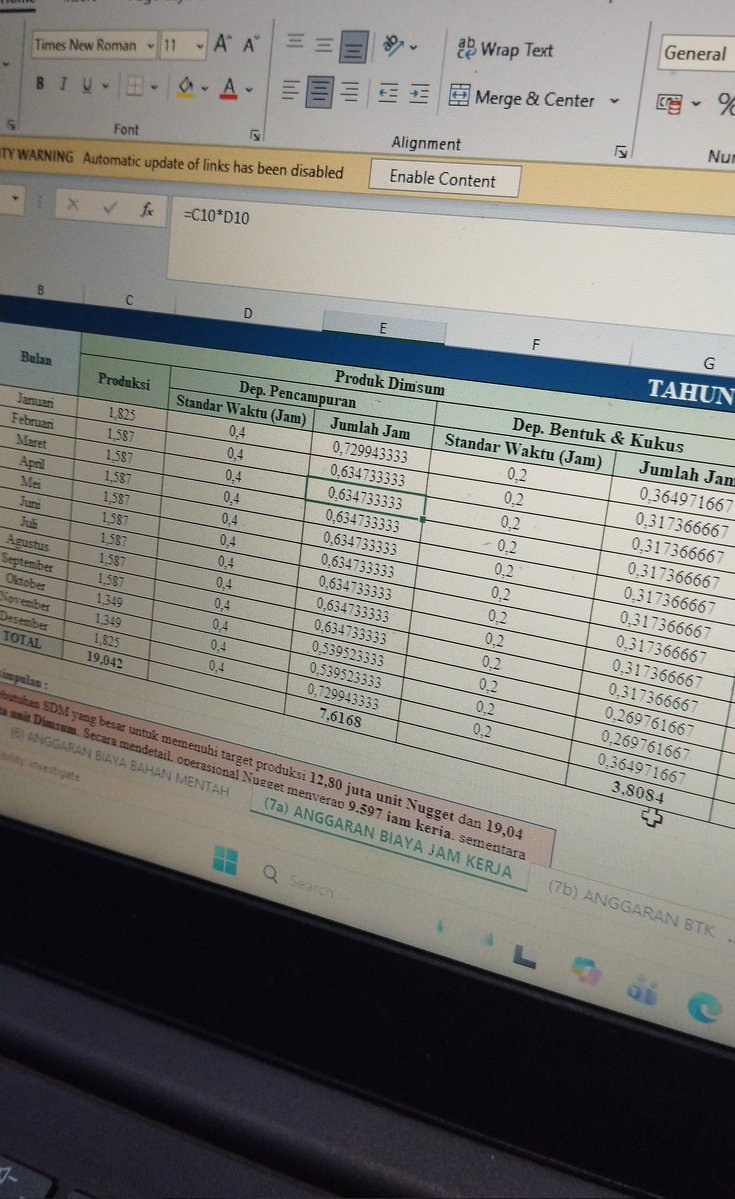The height and width of the screenshot is (1199, 735).
Task: Open the Font dialog launcher
Action: [x=255, y=135]
